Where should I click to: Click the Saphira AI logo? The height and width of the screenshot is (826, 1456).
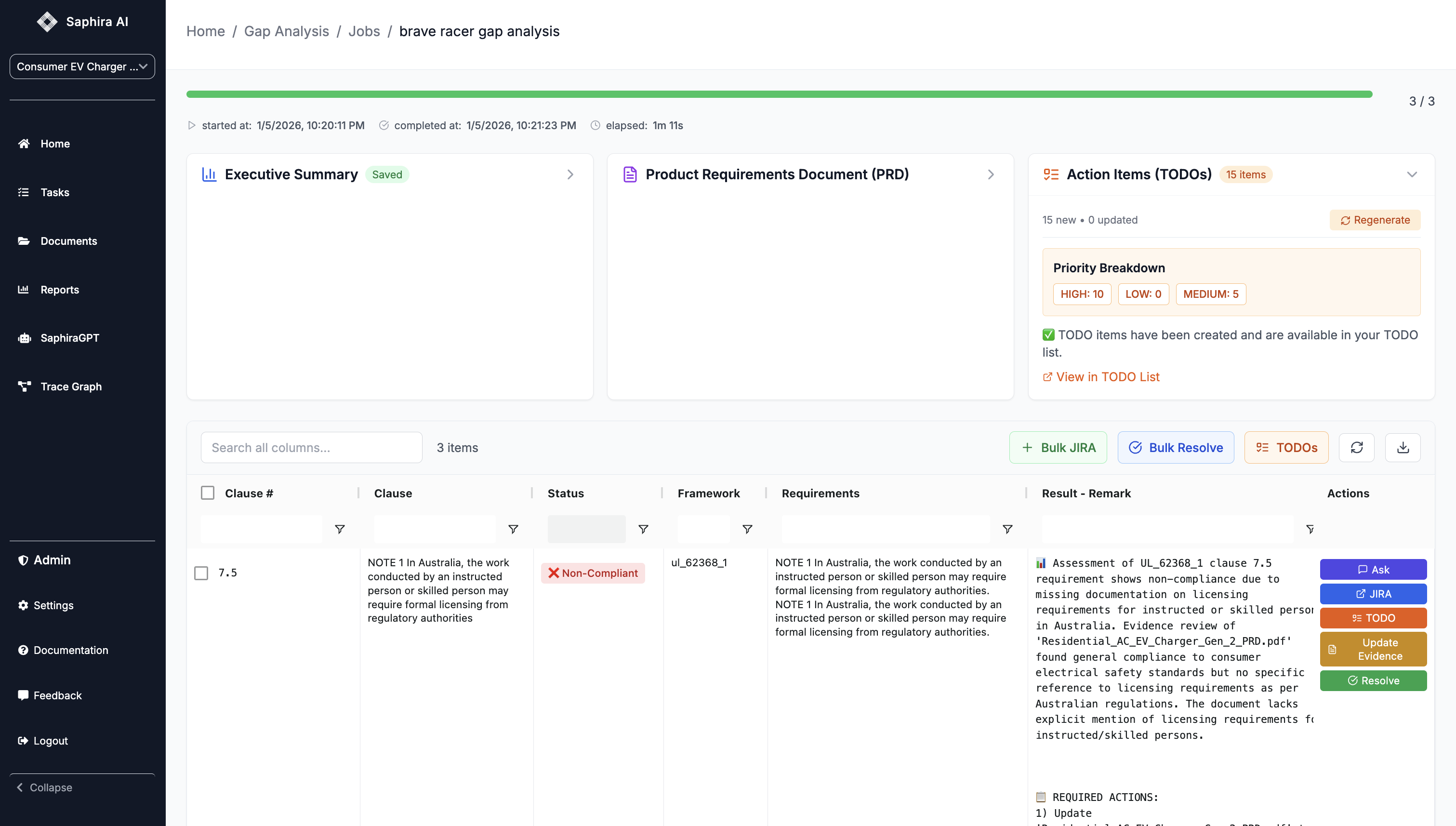point(47,22)
